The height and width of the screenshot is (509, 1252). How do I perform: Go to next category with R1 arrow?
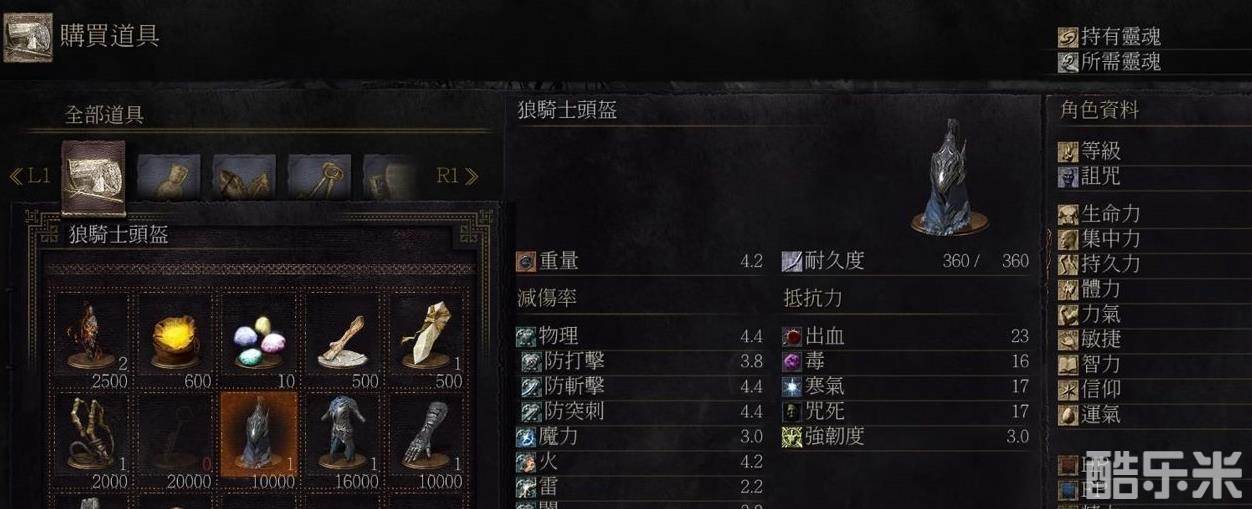(x=457, y=176)
